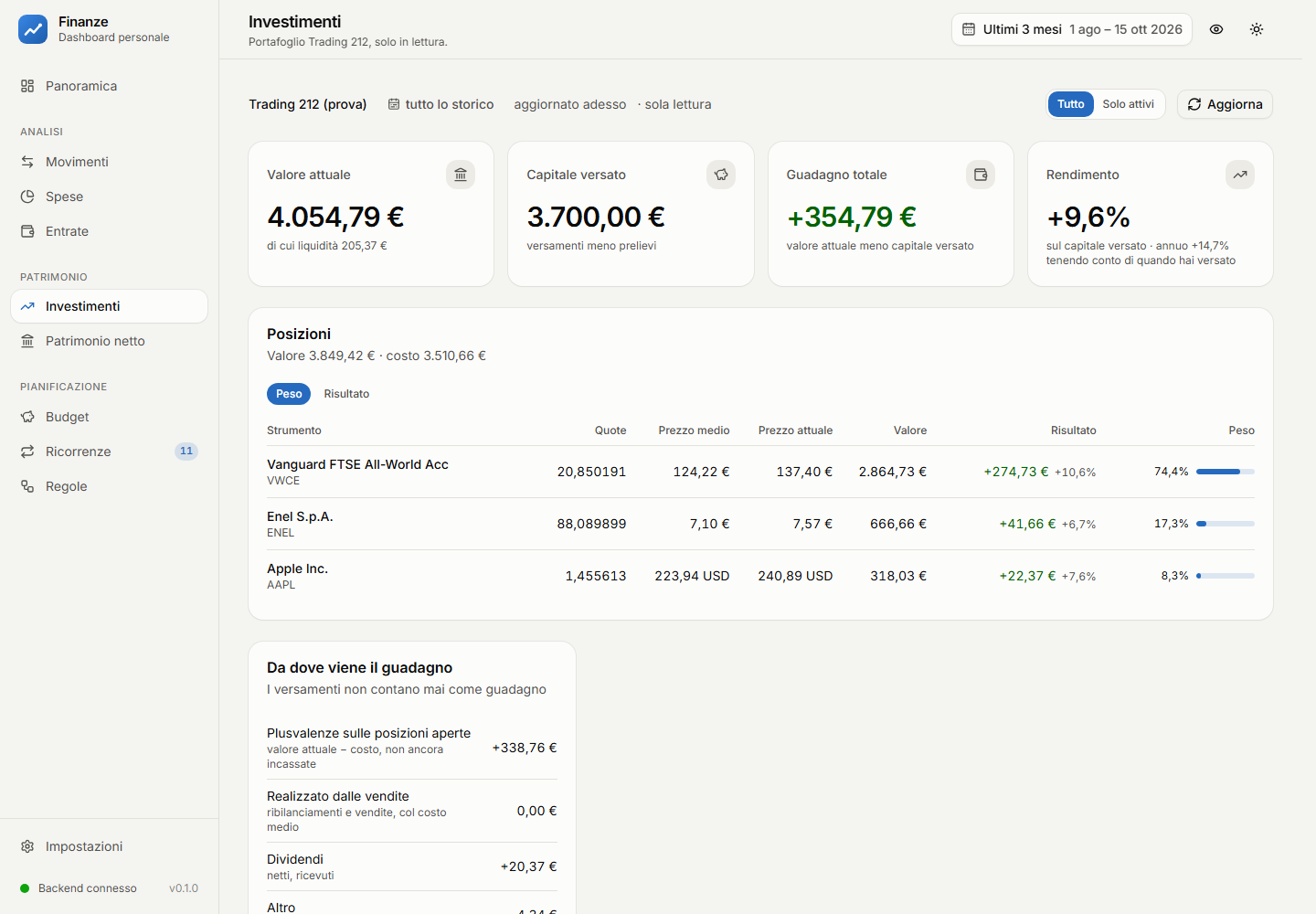Click the Finanze logo icon
The width and height of the screenshot is (1316, 914).
(33, 29)
